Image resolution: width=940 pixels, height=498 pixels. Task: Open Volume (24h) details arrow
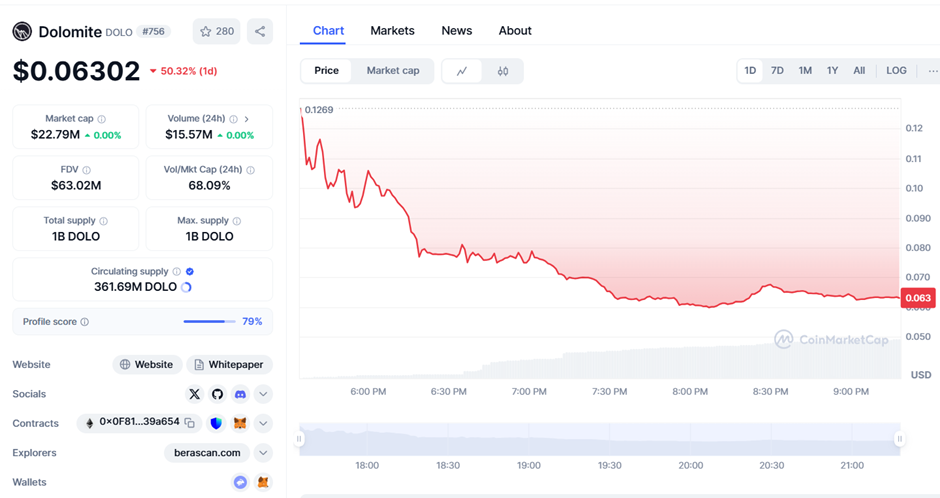click(x=246, y=119)
